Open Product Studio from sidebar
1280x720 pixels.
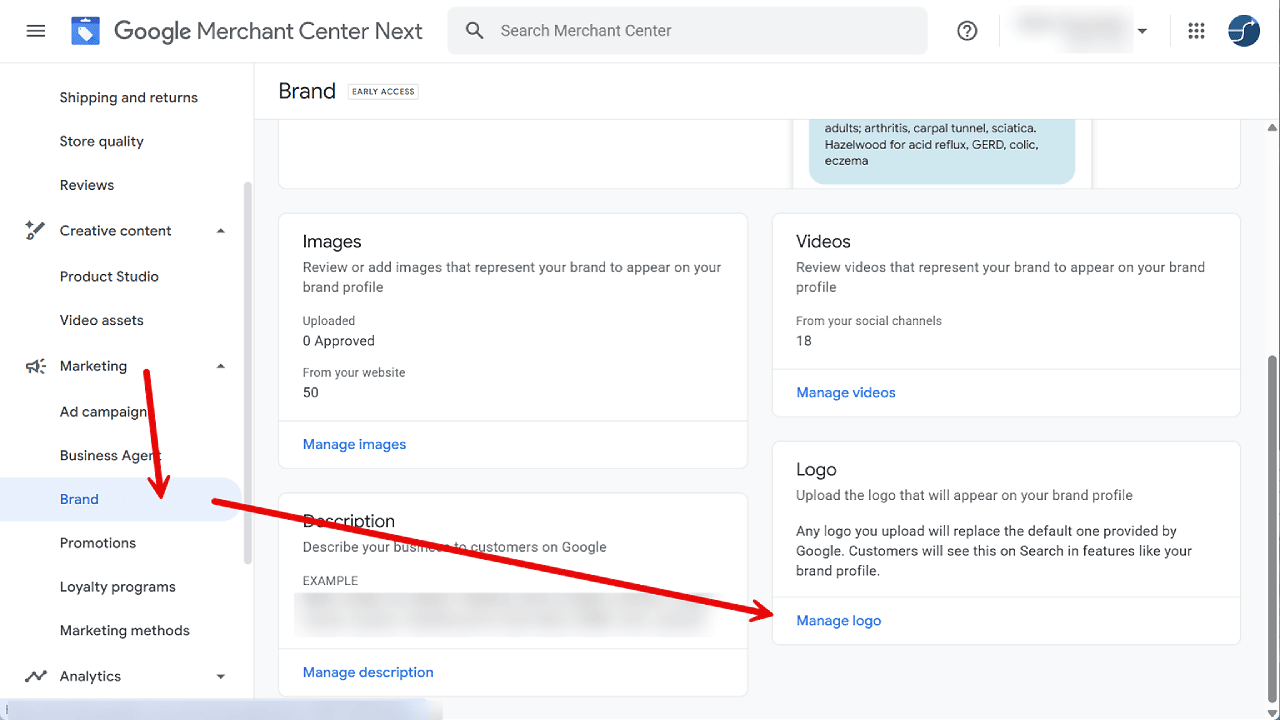(x=109, y=277)
